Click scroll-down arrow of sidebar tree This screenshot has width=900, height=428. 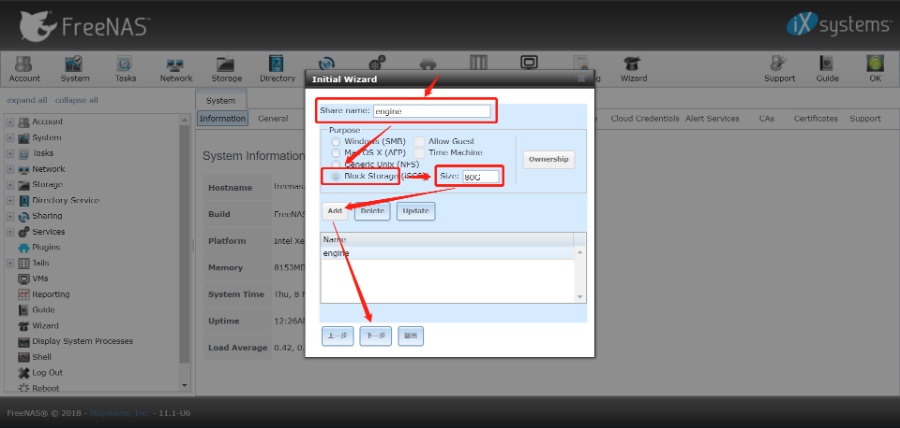tap(184, 386)
